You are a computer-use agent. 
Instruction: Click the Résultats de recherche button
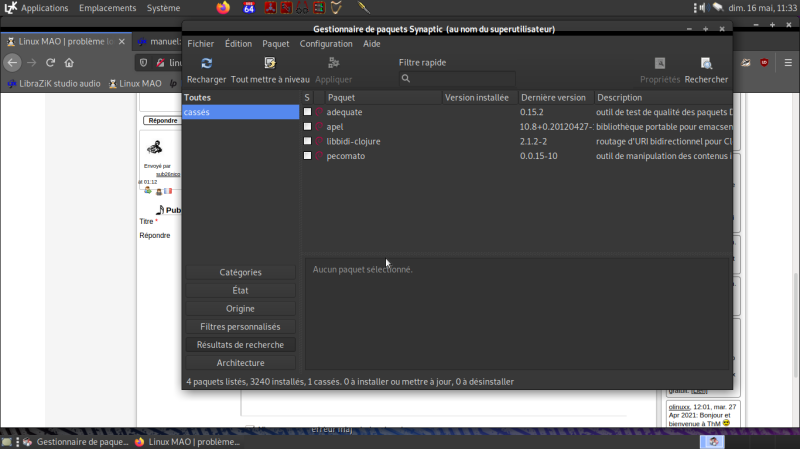[x=240, y=345]
